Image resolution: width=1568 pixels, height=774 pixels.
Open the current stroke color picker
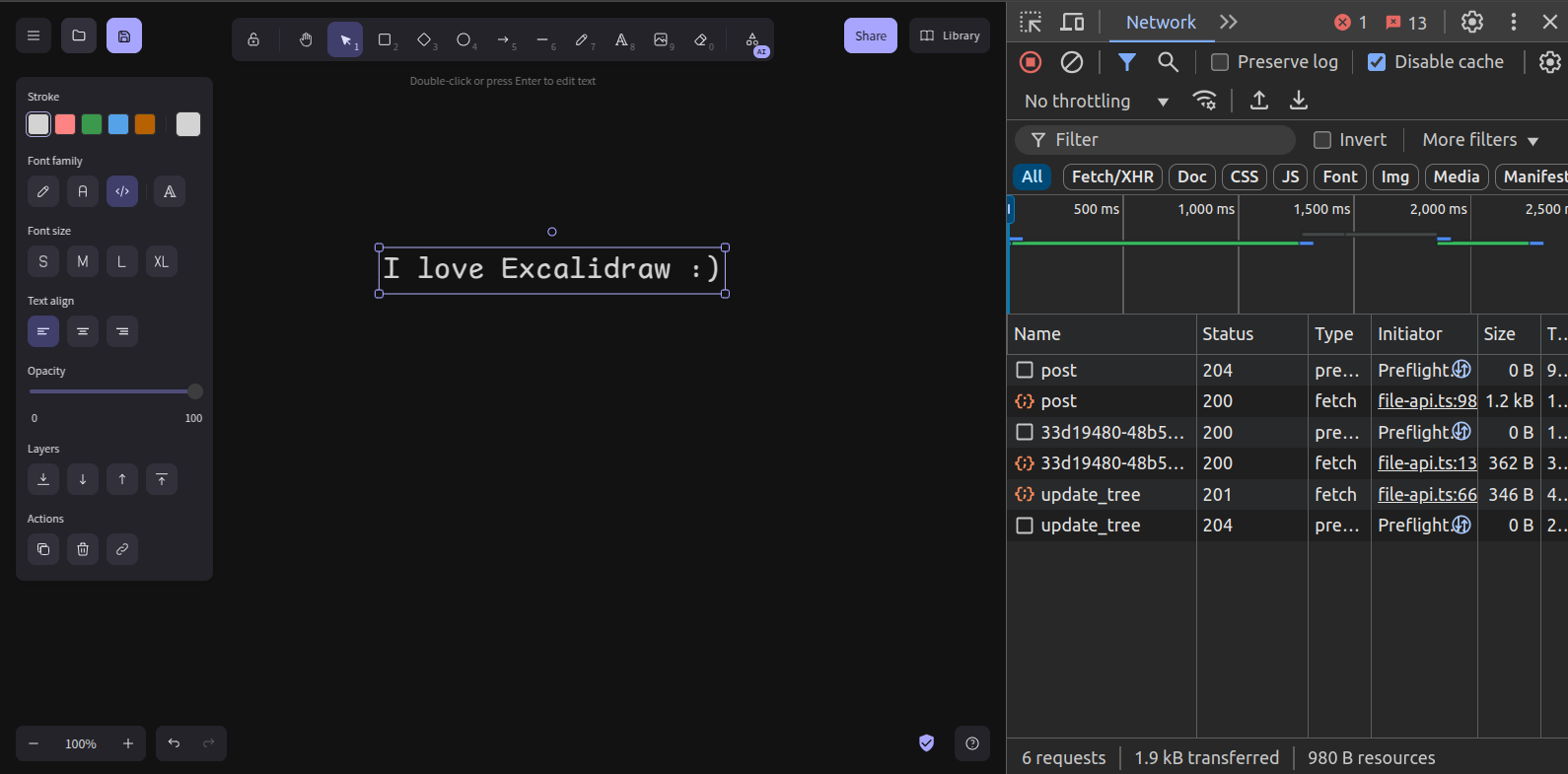188,124
